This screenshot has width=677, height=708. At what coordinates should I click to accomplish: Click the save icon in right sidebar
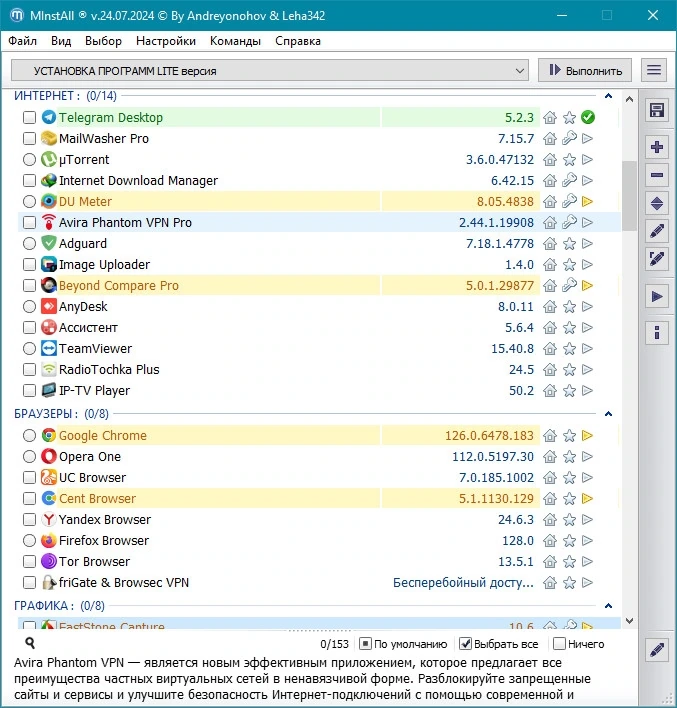point(657,110)
